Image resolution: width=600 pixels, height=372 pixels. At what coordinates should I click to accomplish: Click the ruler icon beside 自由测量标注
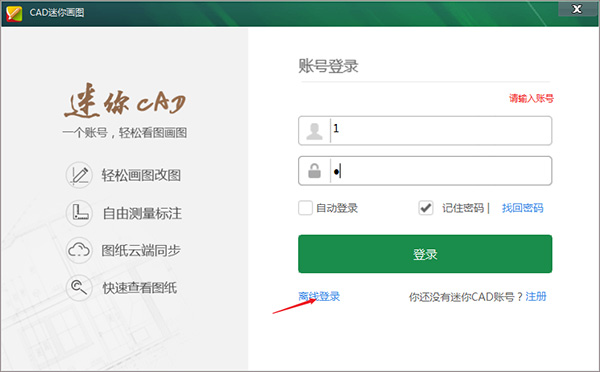pyautogui.click(x=79, y=212)
